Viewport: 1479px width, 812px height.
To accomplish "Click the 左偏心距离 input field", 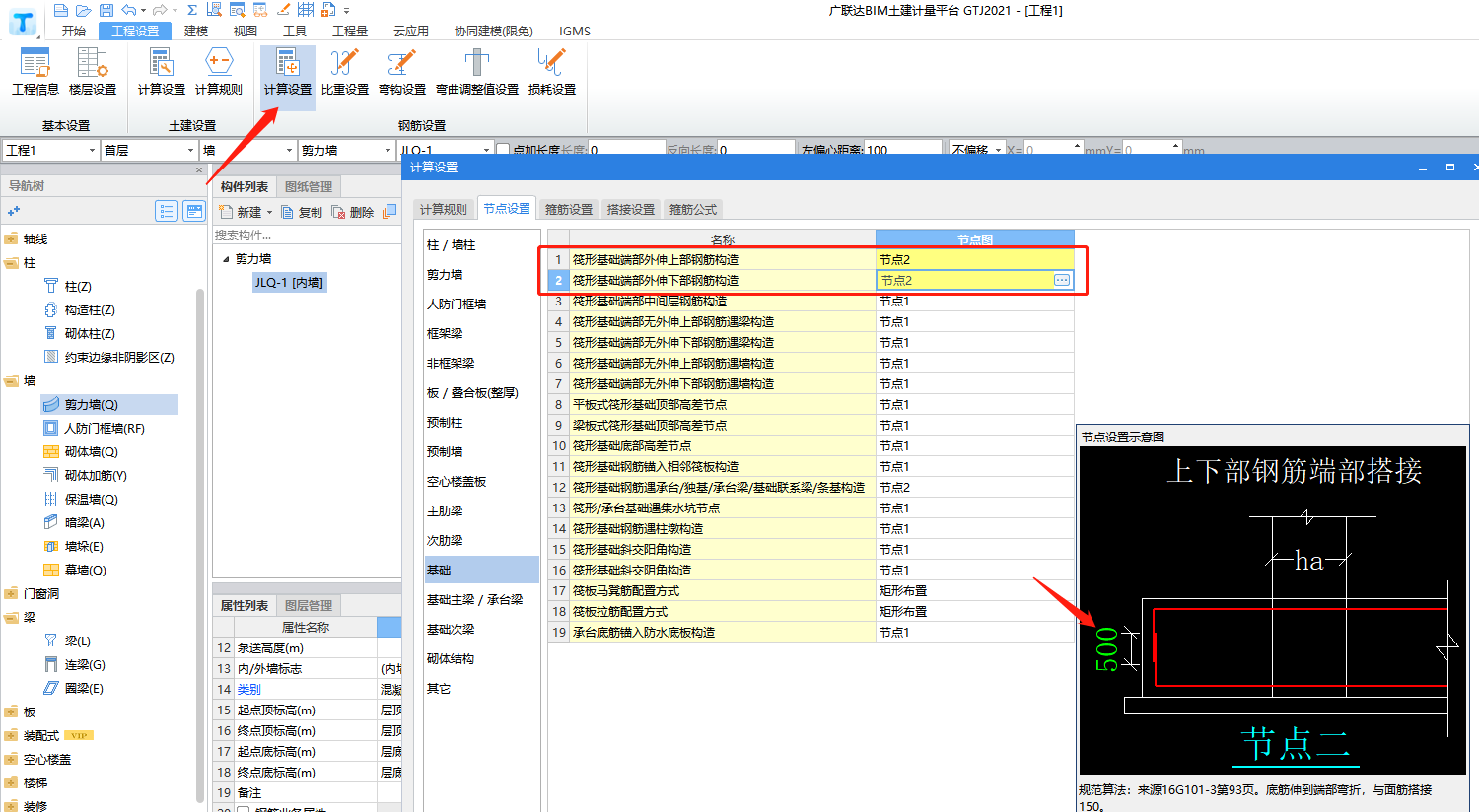I will 904,150.
